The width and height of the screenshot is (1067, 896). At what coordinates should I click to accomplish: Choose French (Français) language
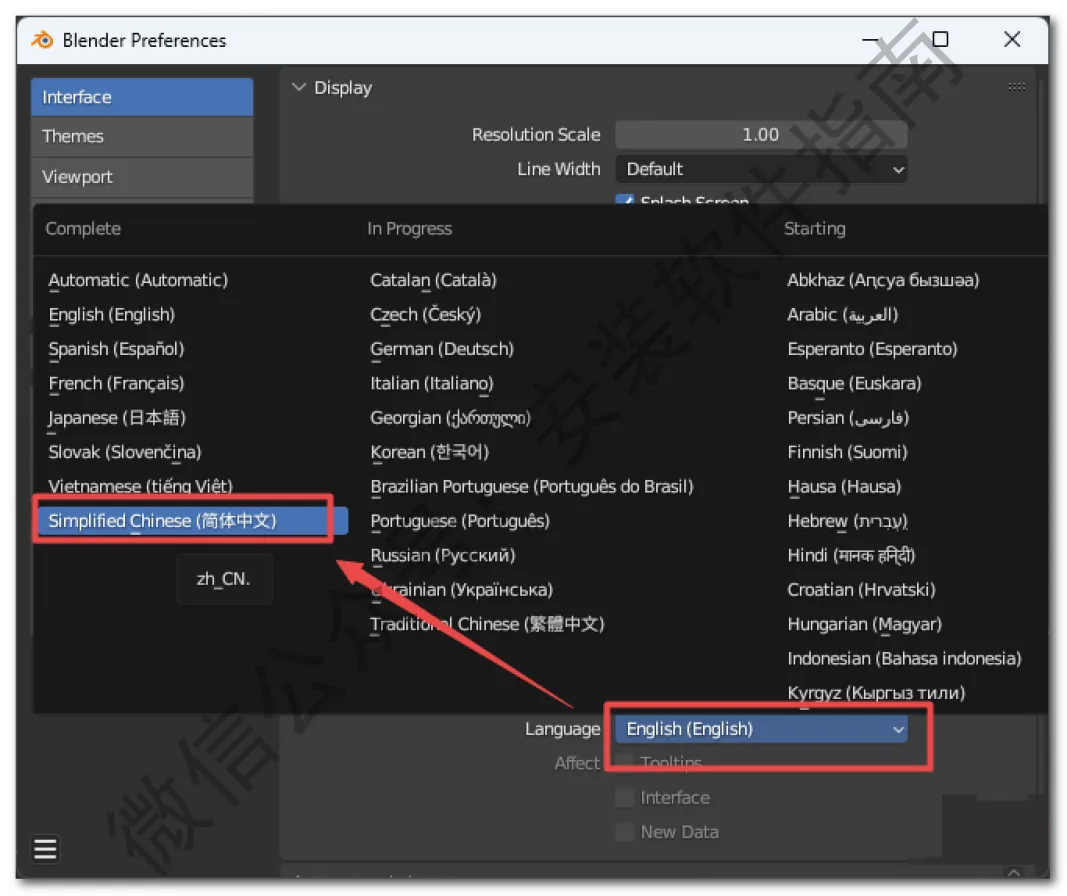pos(116,383)
